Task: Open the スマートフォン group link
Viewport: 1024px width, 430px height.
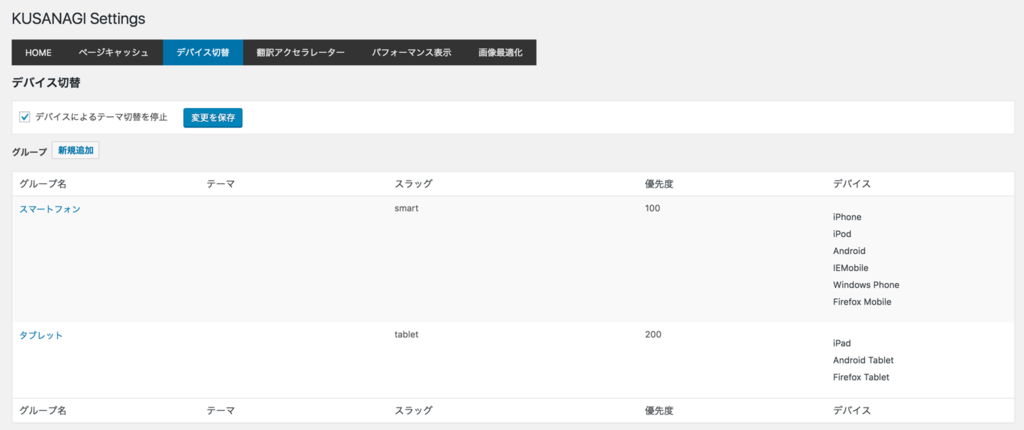Action: point(50,209)
